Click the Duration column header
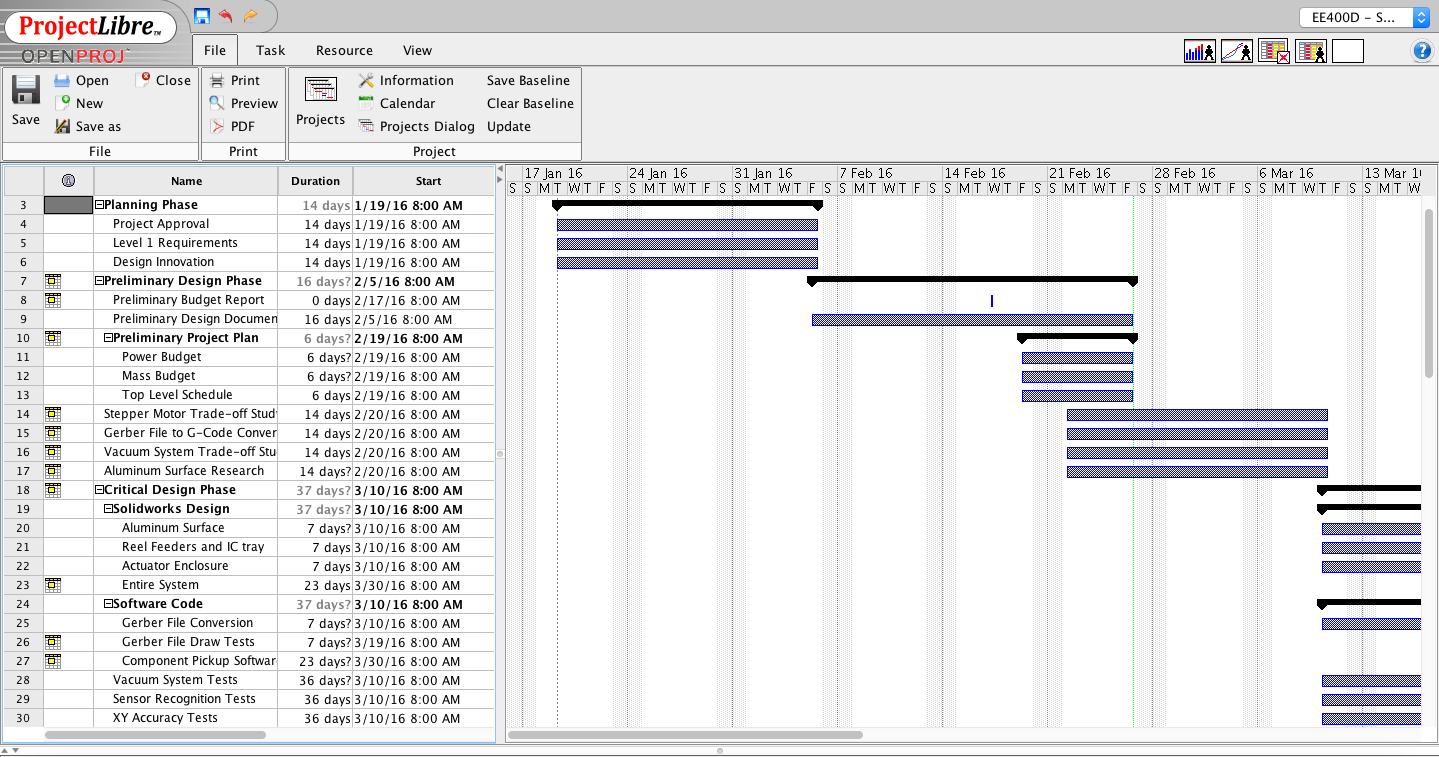 click(x=315, y=181)
